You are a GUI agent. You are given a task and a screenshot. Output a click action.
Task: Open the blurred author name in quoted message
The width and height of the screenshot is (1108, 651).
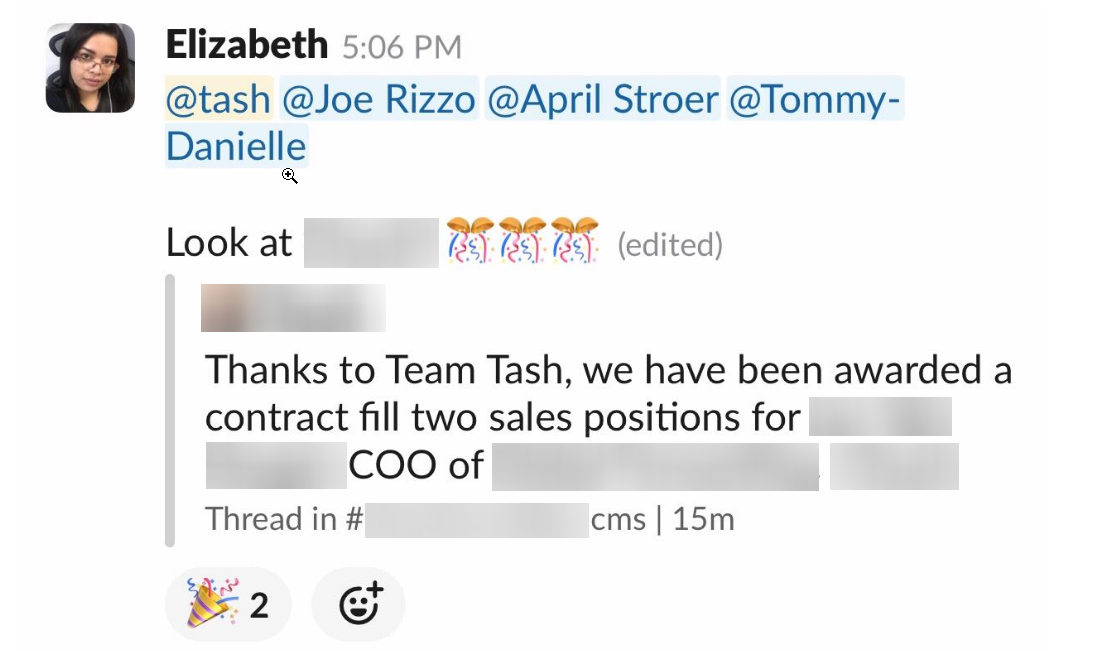point(293,308)
